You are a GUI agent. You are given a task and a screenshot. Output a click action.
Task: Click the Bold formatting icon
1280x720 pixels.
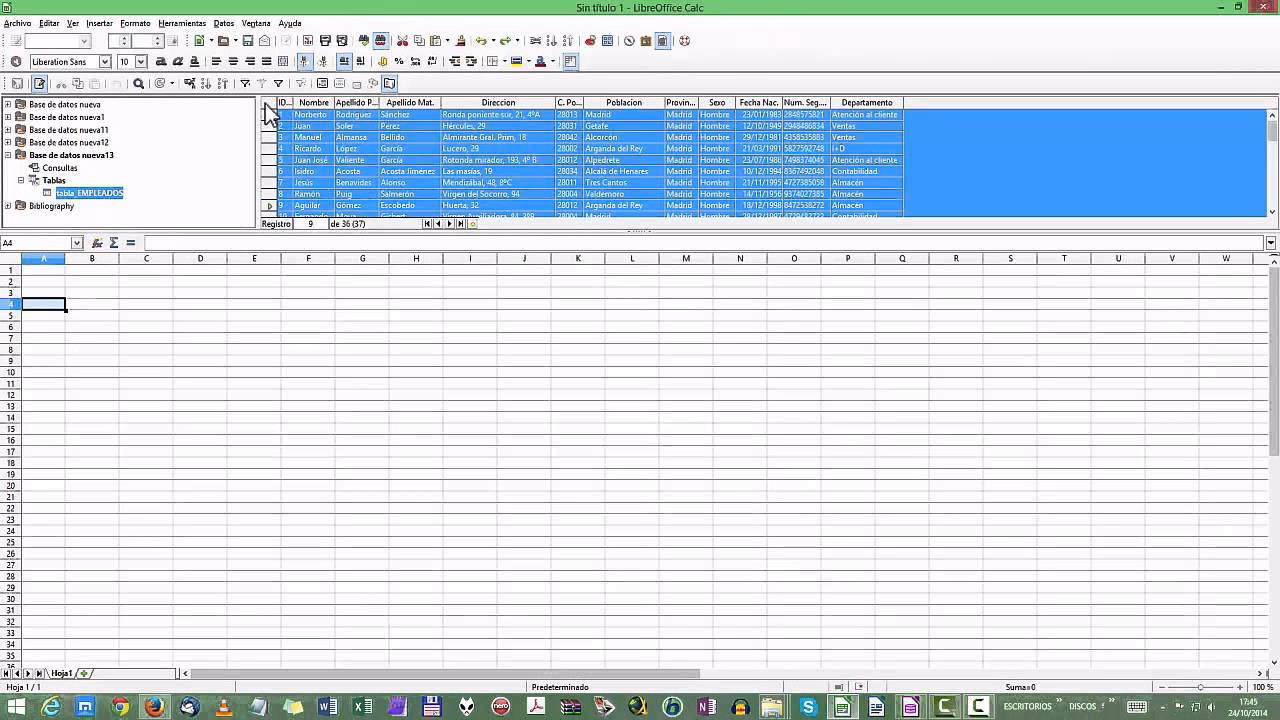tap(160, 61)
